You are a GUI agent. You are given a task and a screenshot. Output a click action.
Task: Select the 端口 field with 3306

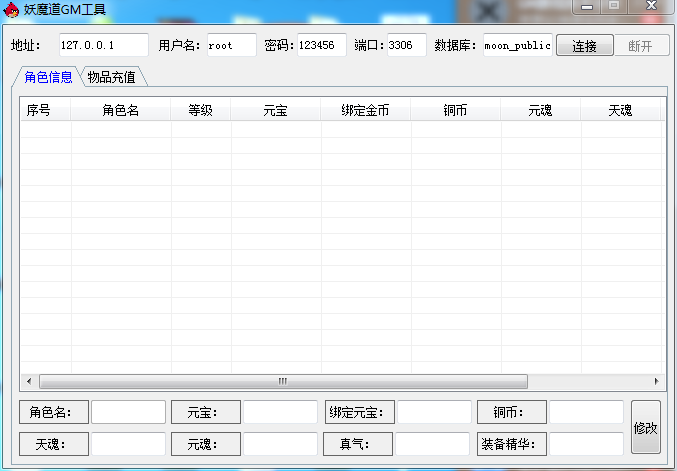tap(406, 45)
